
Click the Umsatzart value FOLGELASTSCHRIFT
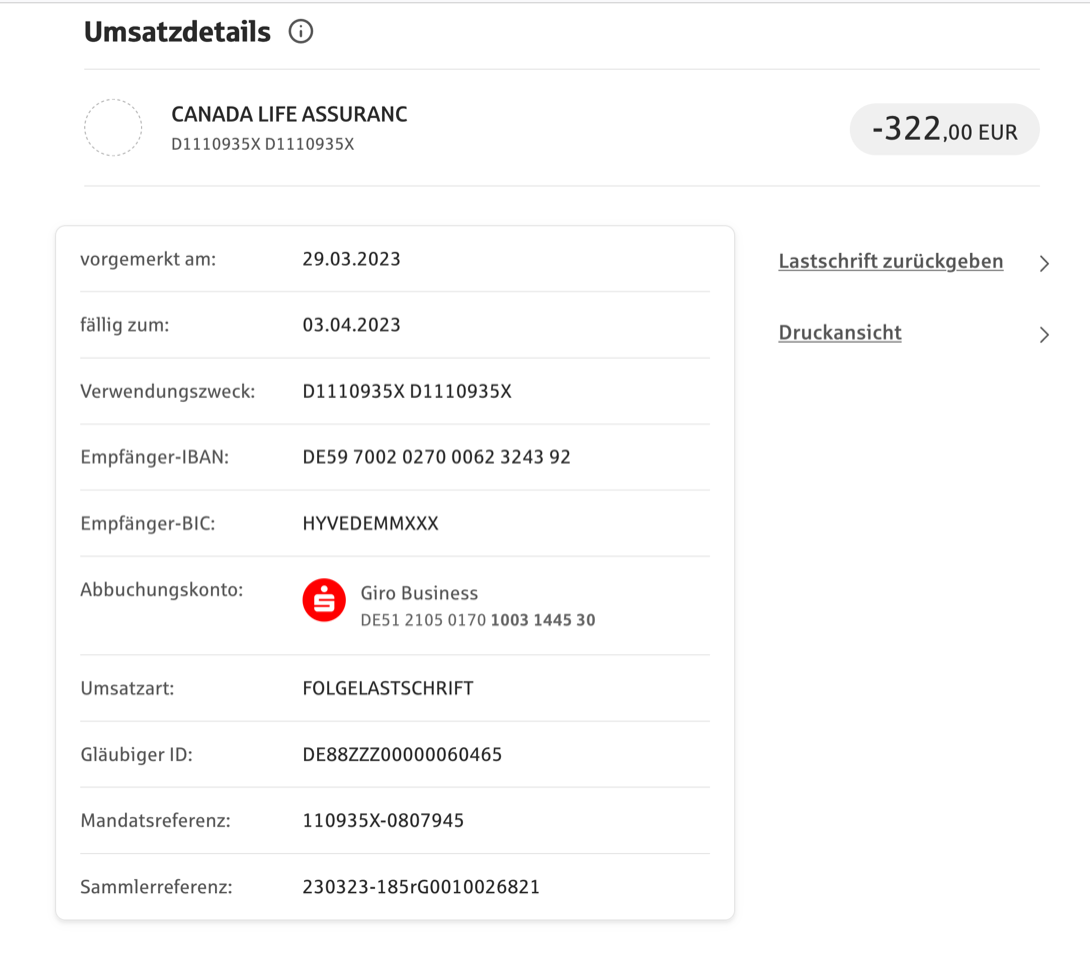pyautogui.click(x=388, y=689)
